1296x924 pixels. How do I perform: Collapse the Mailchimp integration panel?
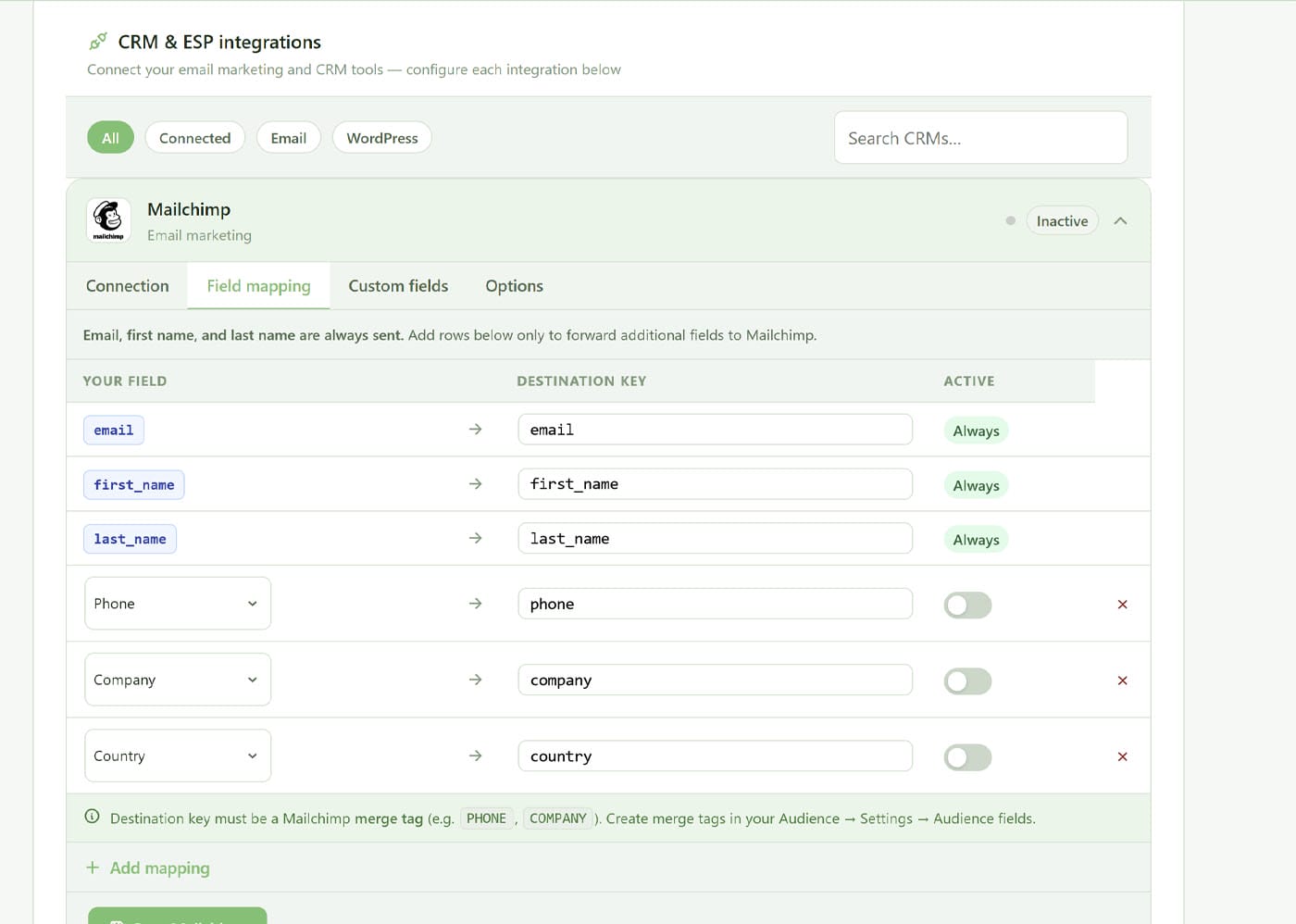[x=1120, y=220]
